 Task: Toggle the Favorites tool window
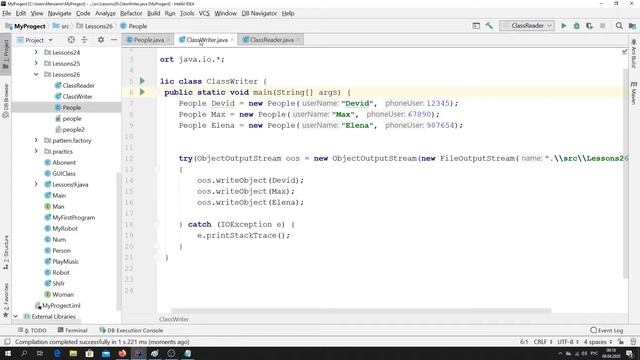tap(6, 300)
